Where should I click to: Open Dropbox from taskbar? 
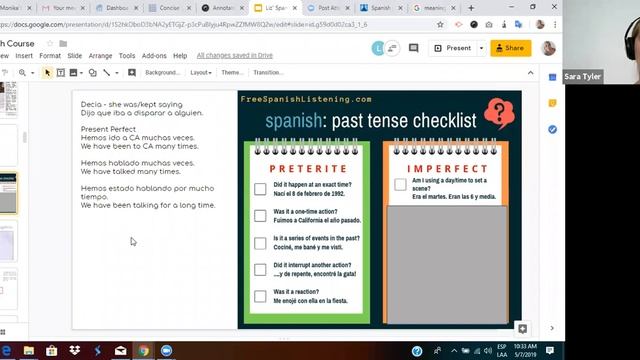75,351
